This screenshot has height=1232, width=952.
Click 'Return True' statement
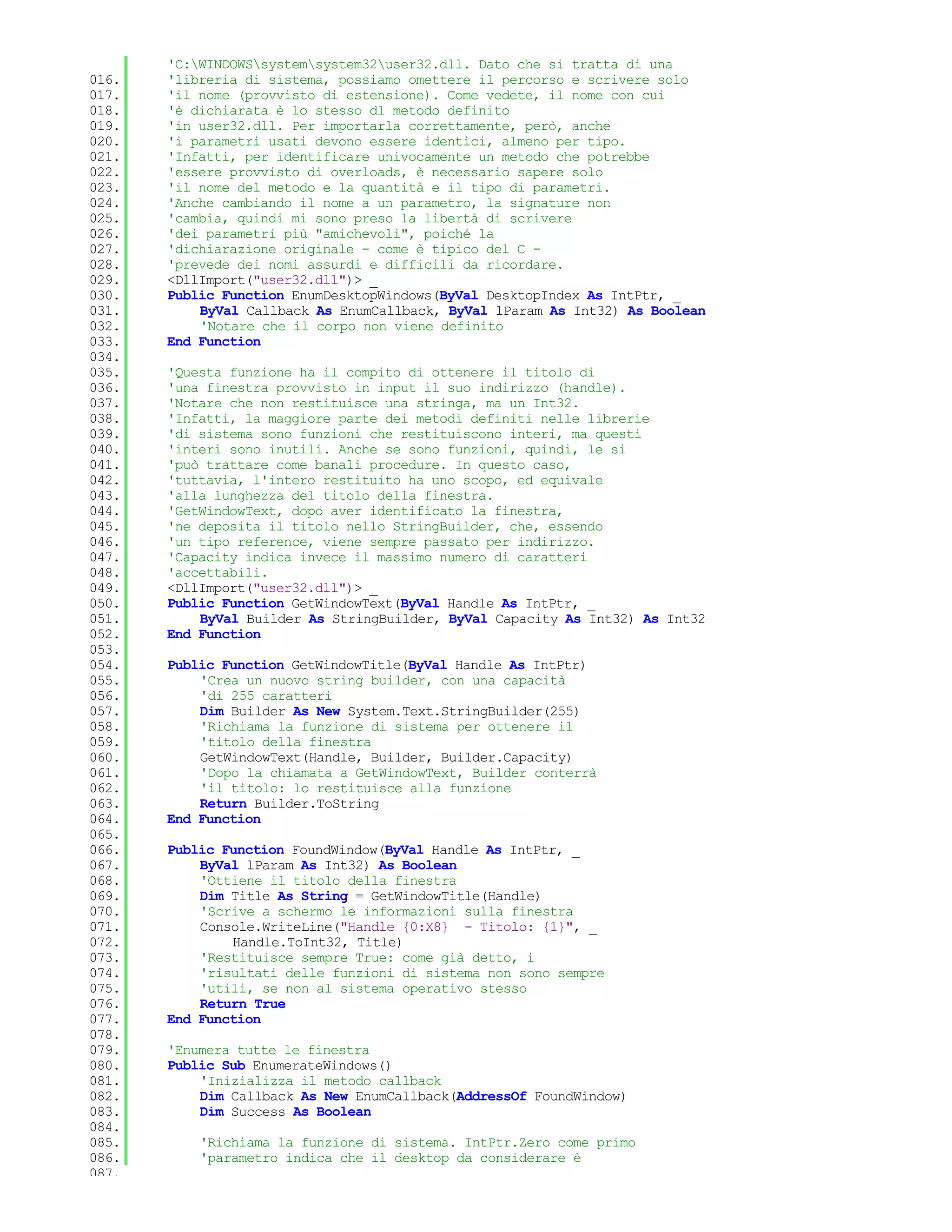click(243, 1004)
